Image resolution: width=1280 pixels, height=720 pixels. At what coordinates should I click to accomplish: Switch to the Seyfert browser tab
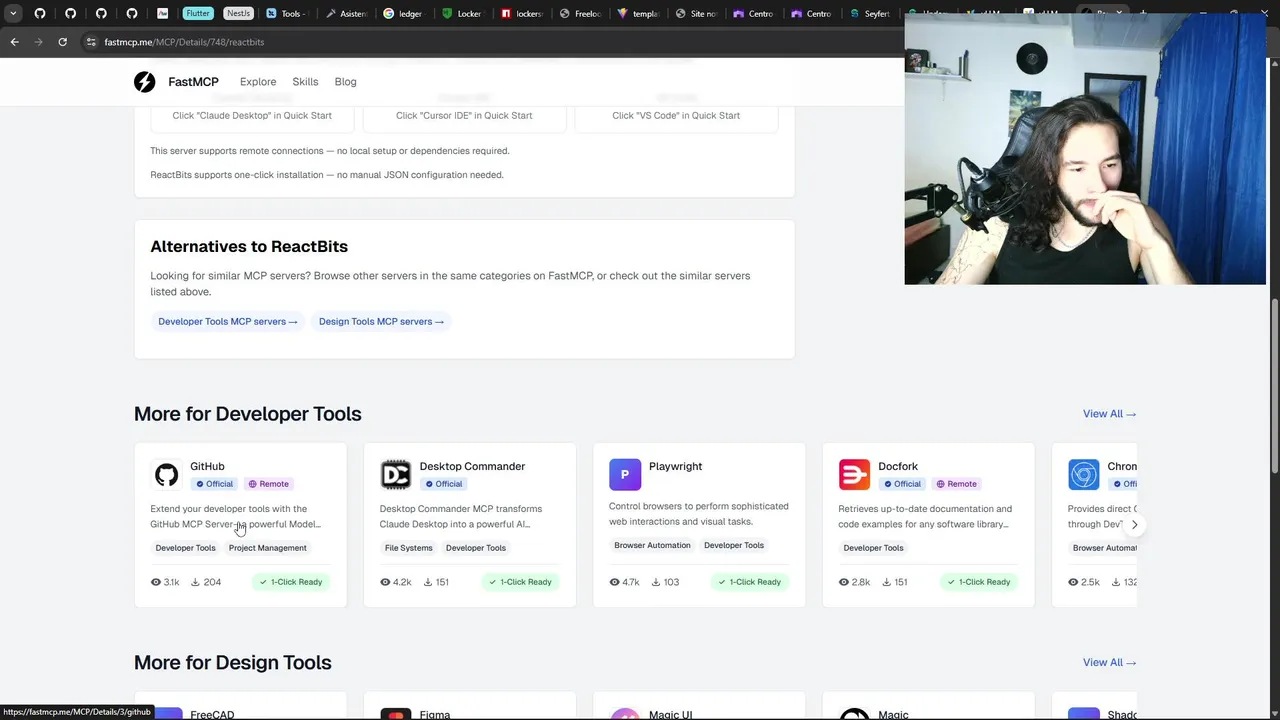click(x=870, y=13)
